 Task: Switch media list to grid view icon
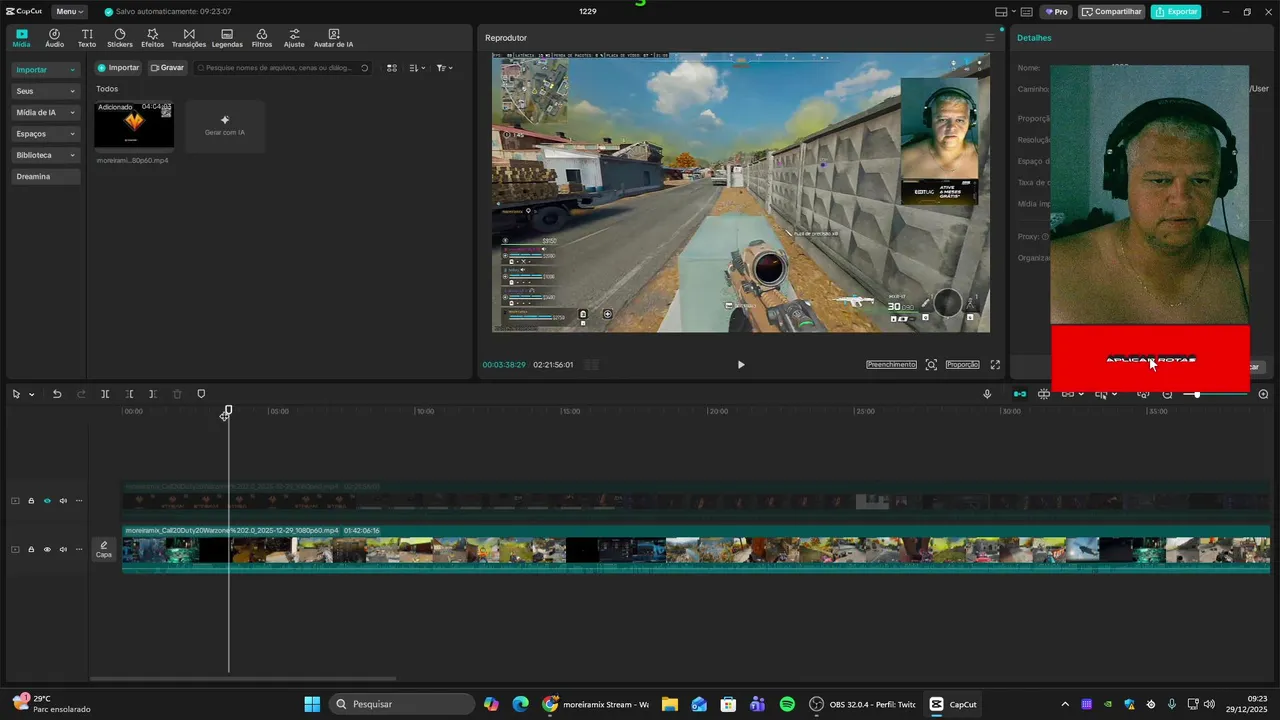(x=392, y=68)
